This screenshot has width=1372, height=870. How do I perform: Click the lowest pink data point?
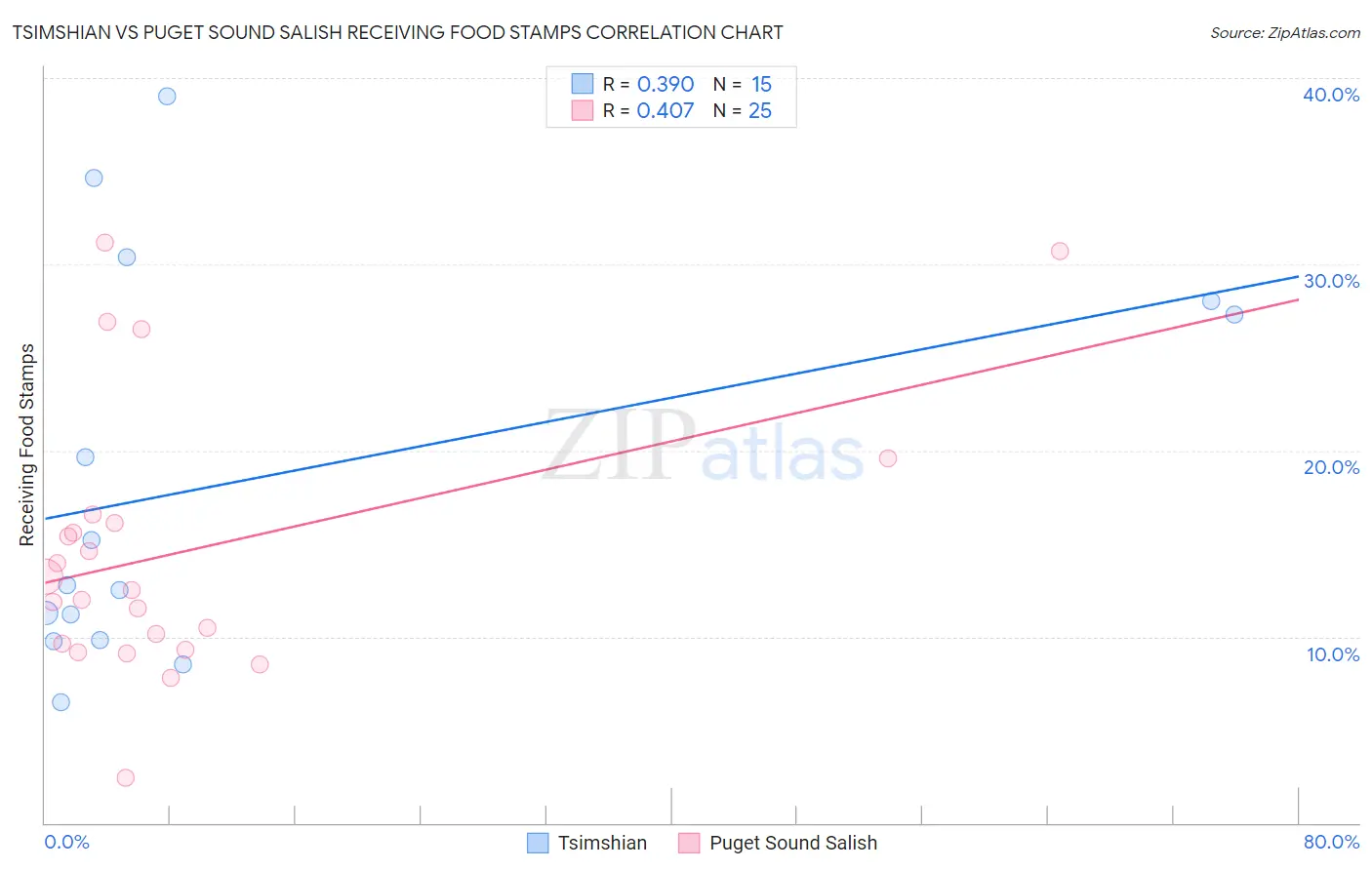click(126, 777)
